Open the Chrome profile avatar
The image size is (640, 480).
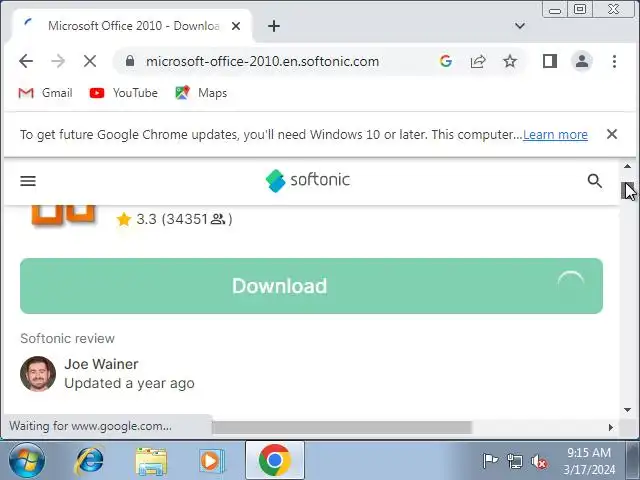click(582, 61)
